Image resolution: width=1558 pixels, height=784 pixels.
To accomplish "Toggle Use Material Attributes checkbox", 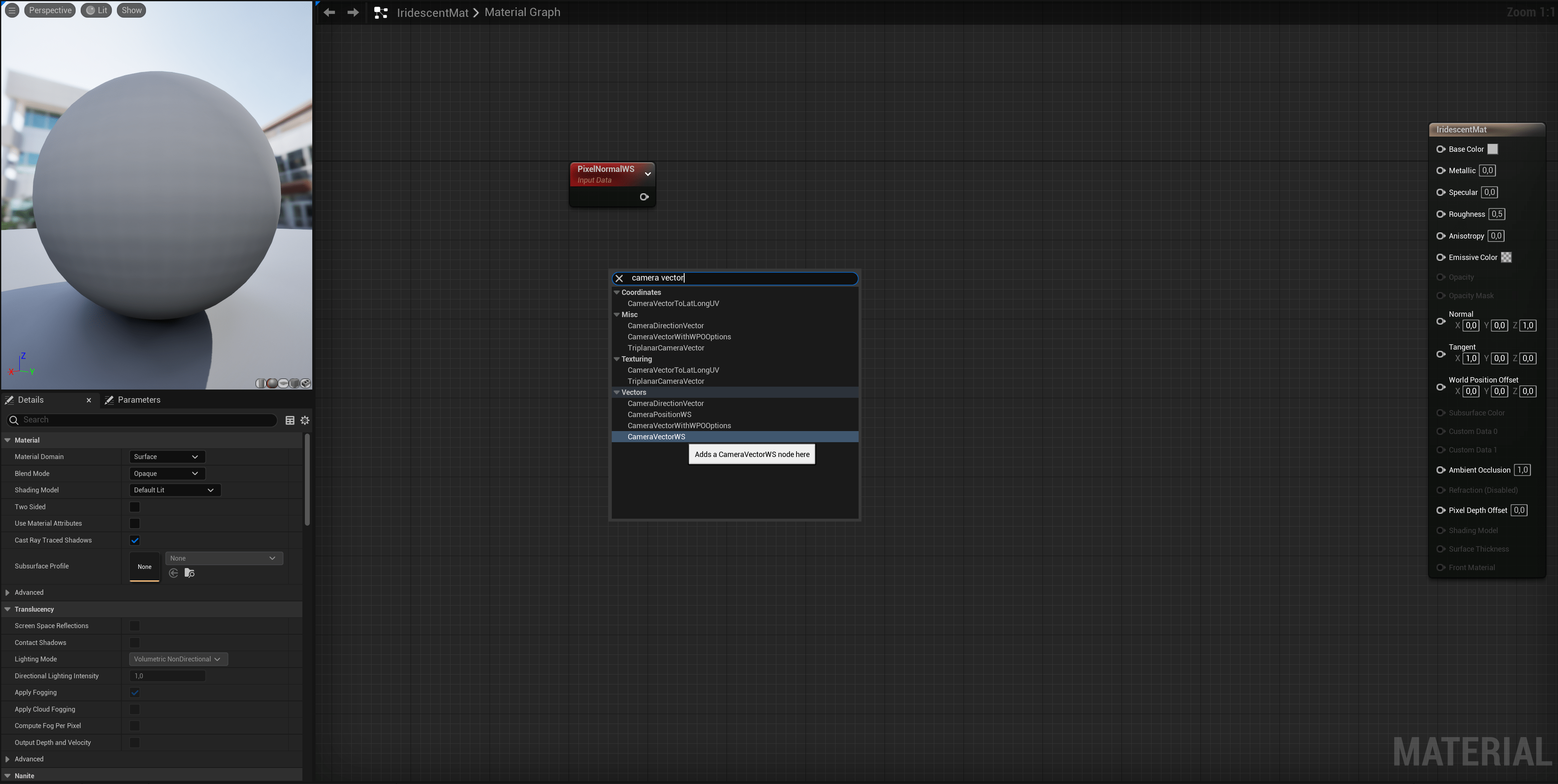I will [135, 524].
